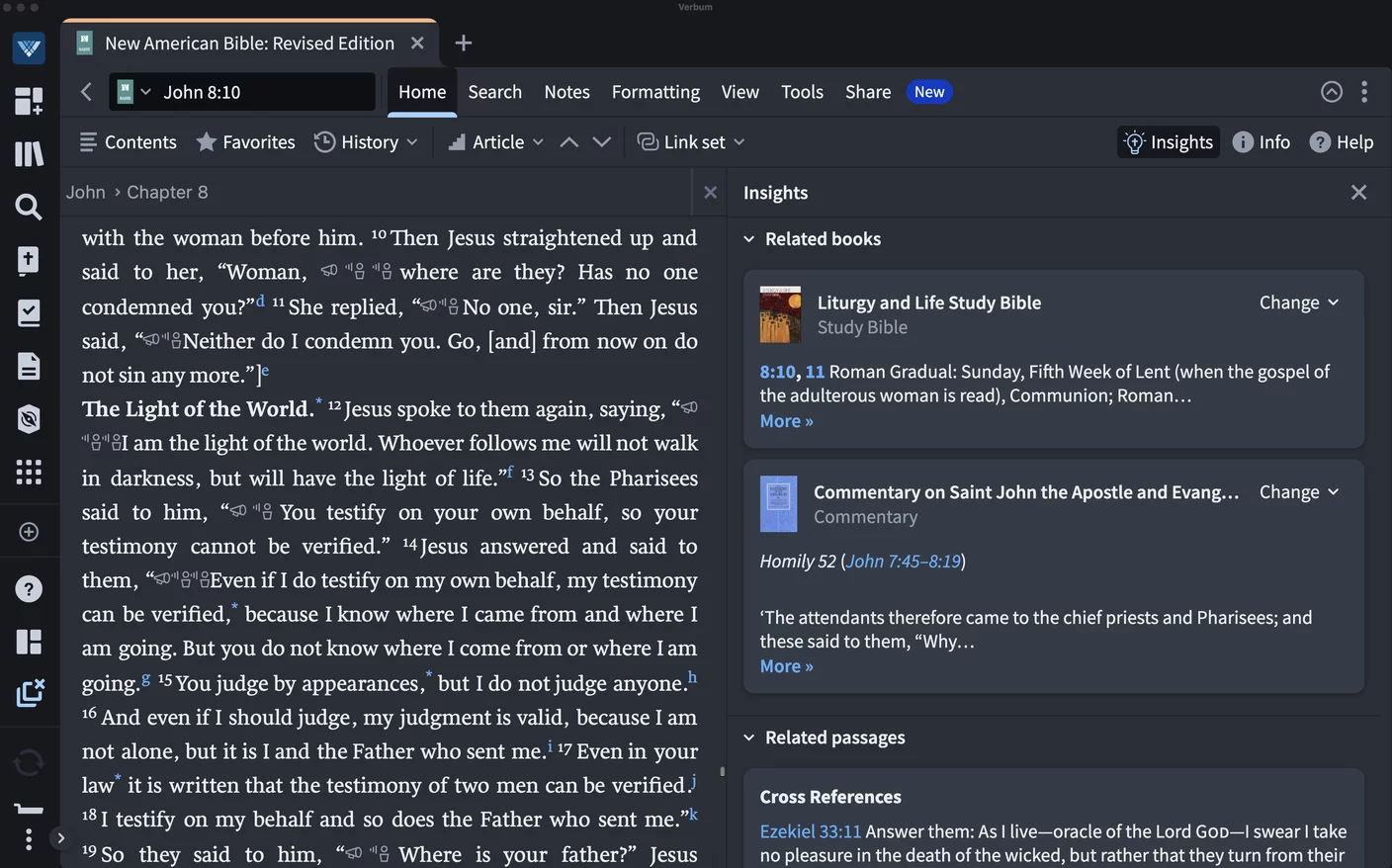Collapse the Related books section
The width and height of the screenshot is (1392, 868).
click(749, 239)
